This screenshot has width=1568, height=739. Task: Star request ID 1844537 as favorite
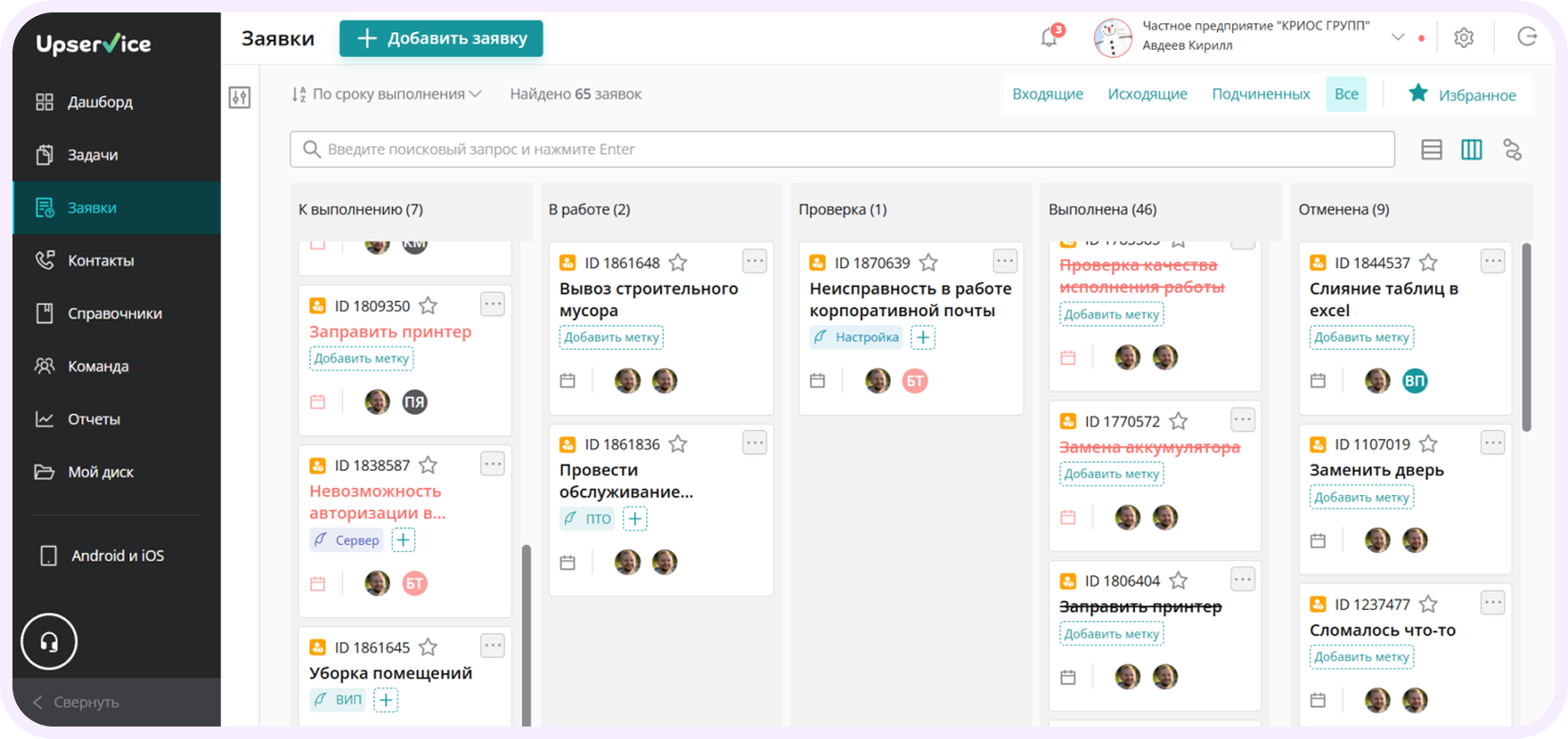pos(1428,263)
